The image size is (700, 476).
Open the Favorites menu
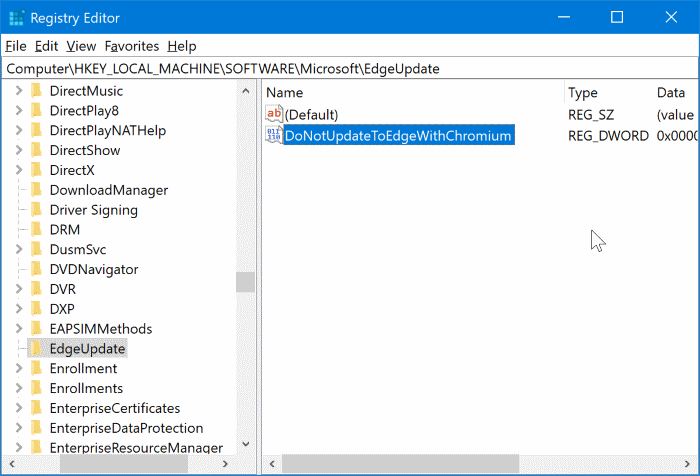point(132,46)
